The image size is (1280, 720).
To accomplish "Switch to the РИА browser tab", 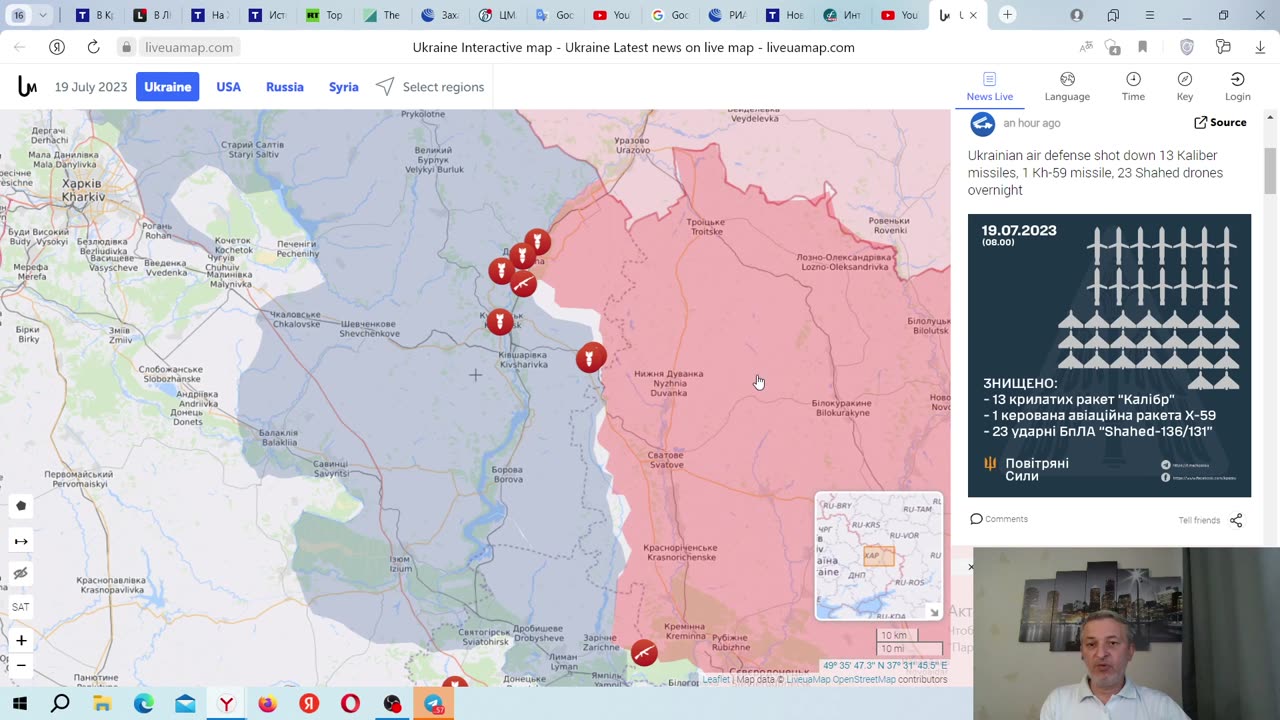I will point(727,15).
